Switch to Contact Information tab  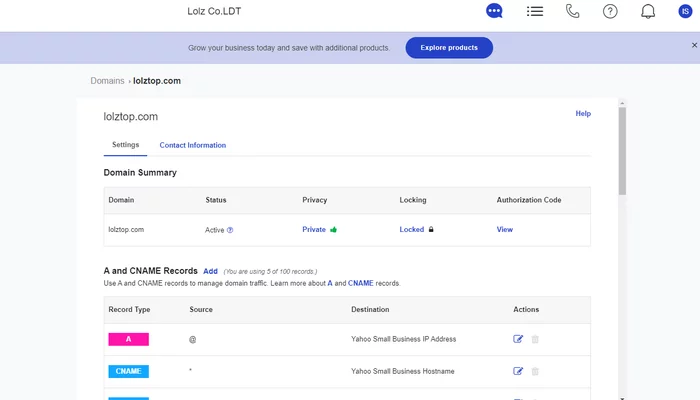coord(193,145)
